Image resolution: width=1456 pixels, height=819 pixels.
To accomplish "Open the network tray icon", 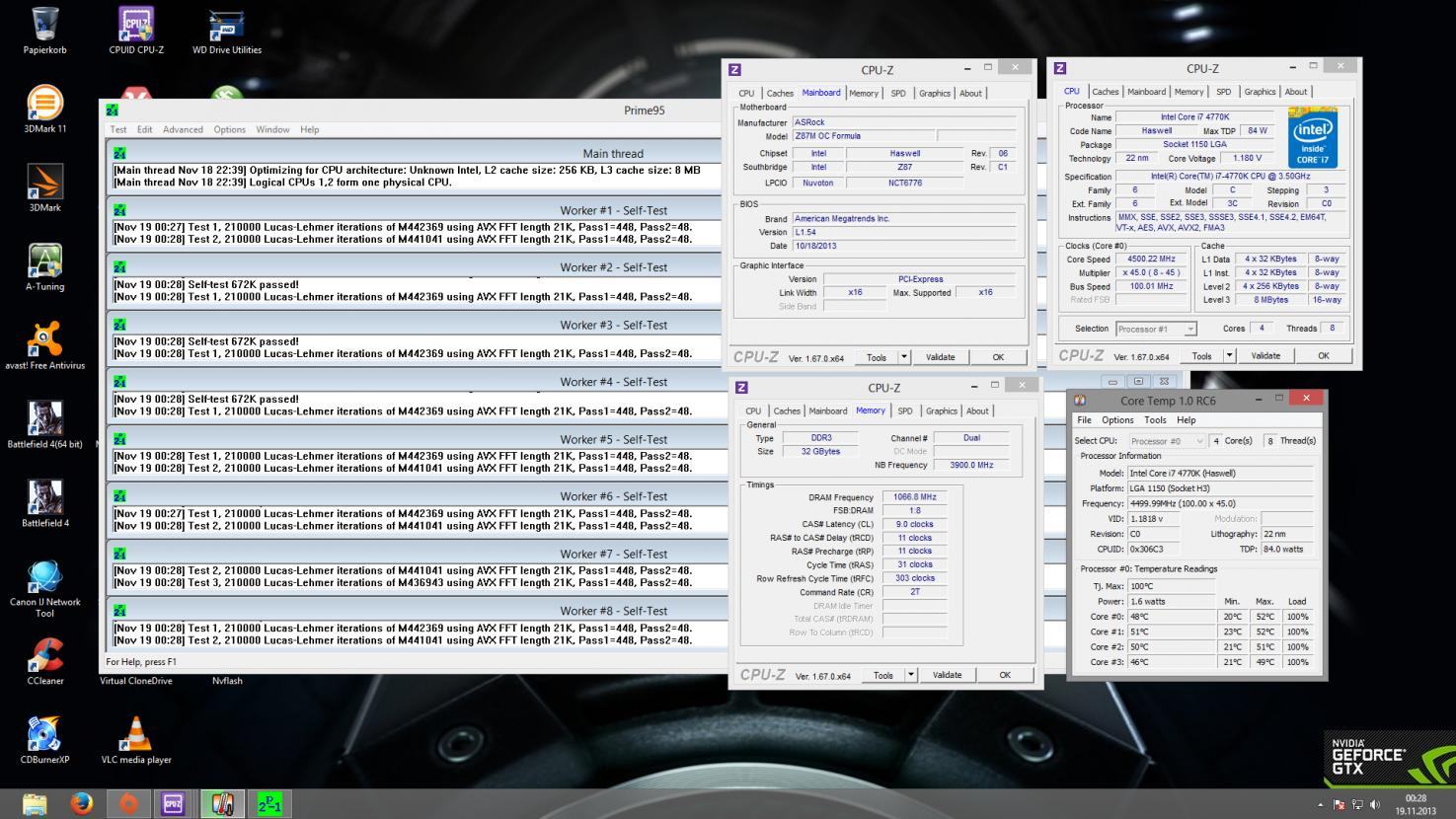I will point(1357,805).
